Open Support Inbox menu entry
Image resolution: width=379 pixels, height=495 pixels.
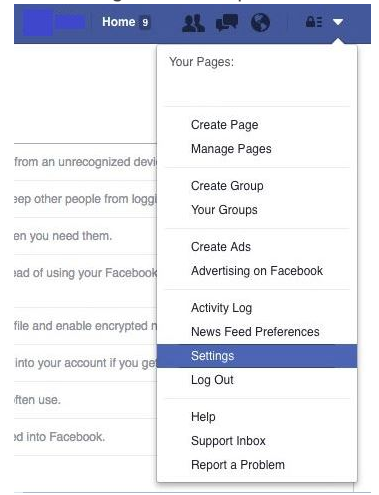point(228,441)
